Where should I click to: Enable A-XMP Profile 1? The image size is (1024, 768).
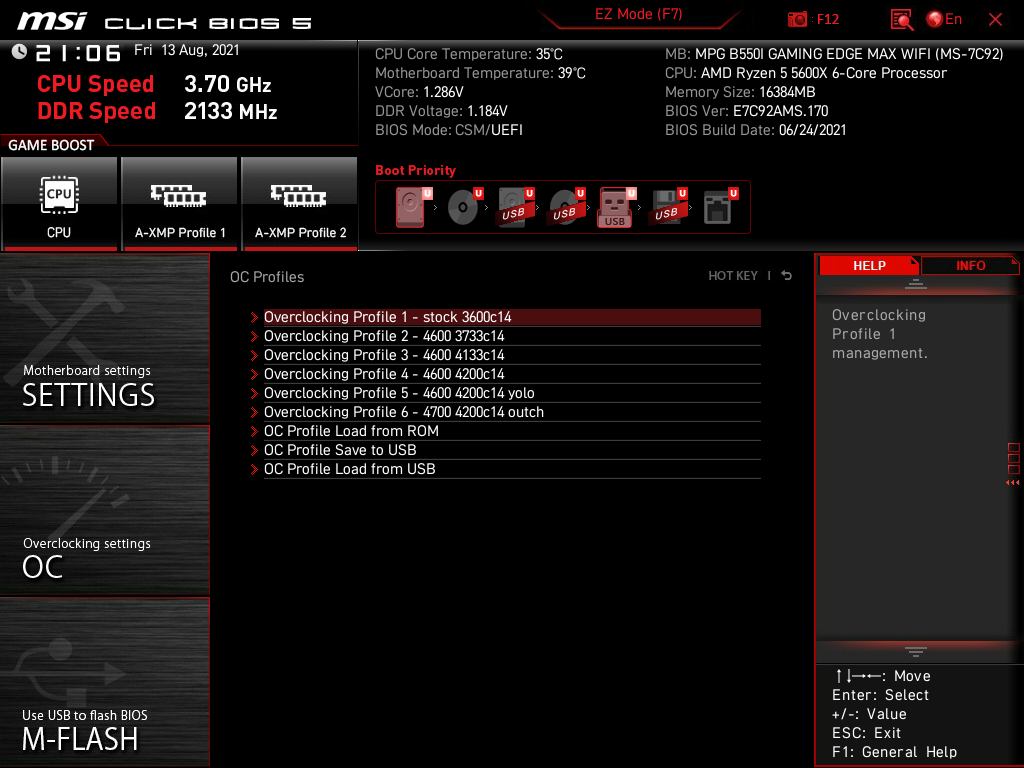[x=180, y=204]
